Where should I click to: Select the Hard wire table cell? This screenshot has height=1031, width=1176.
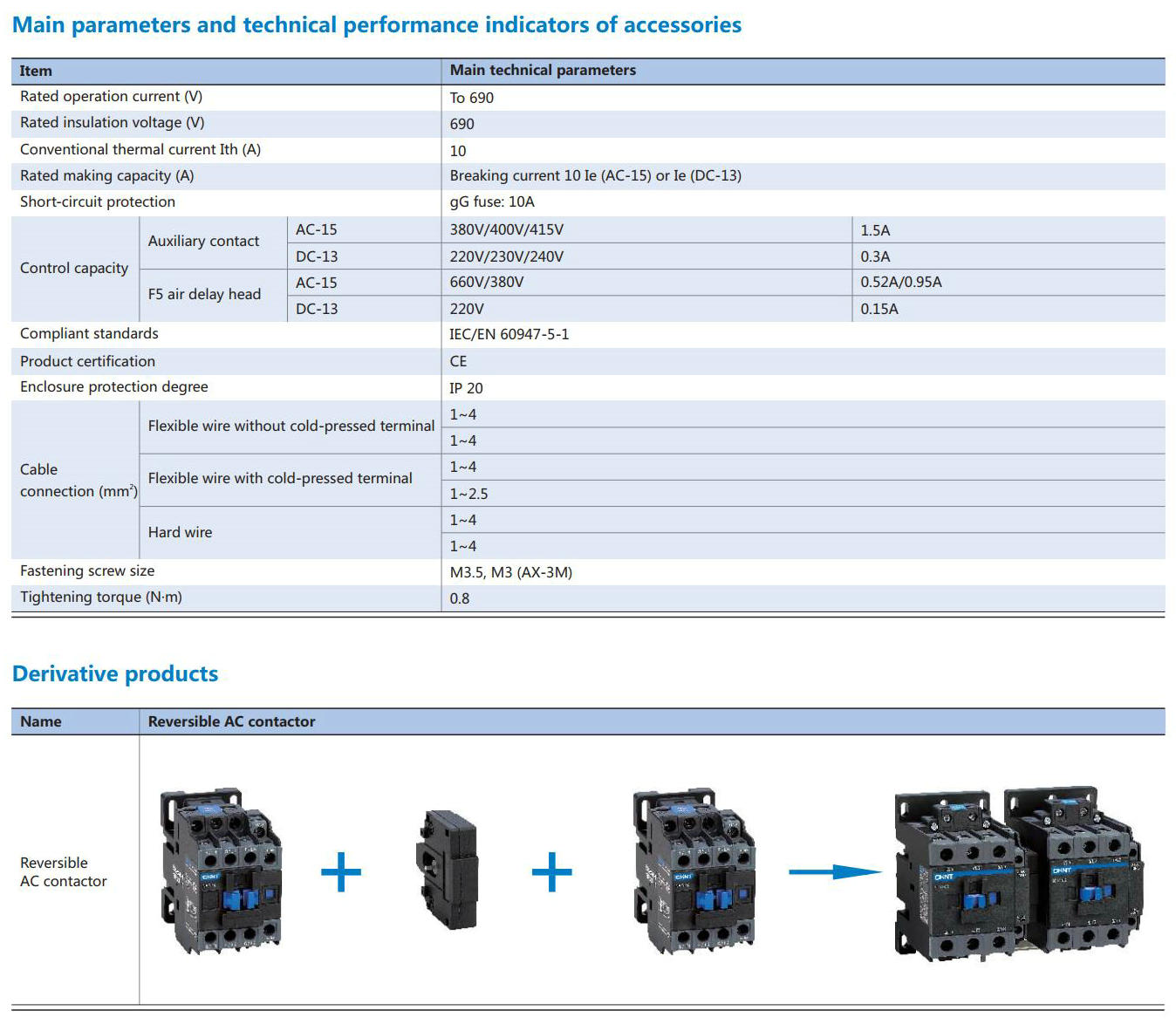click(x=180, y=532)
